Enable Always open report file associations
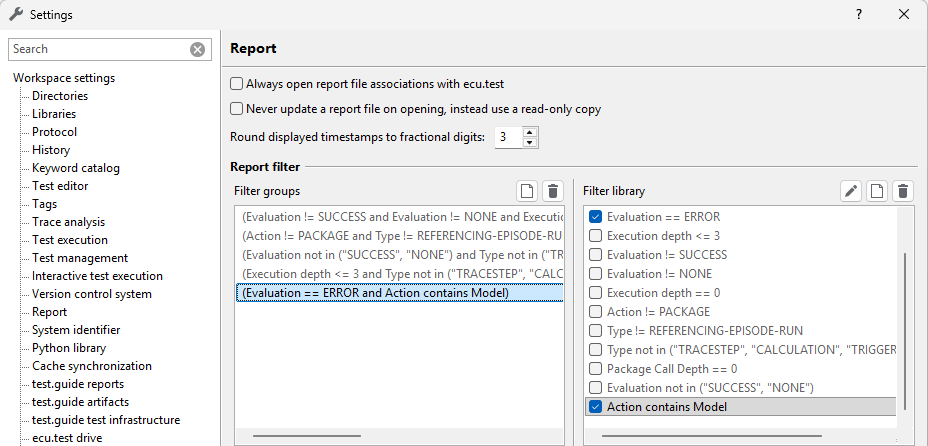This screenshot has width=928, height=446. pos(237,84)
